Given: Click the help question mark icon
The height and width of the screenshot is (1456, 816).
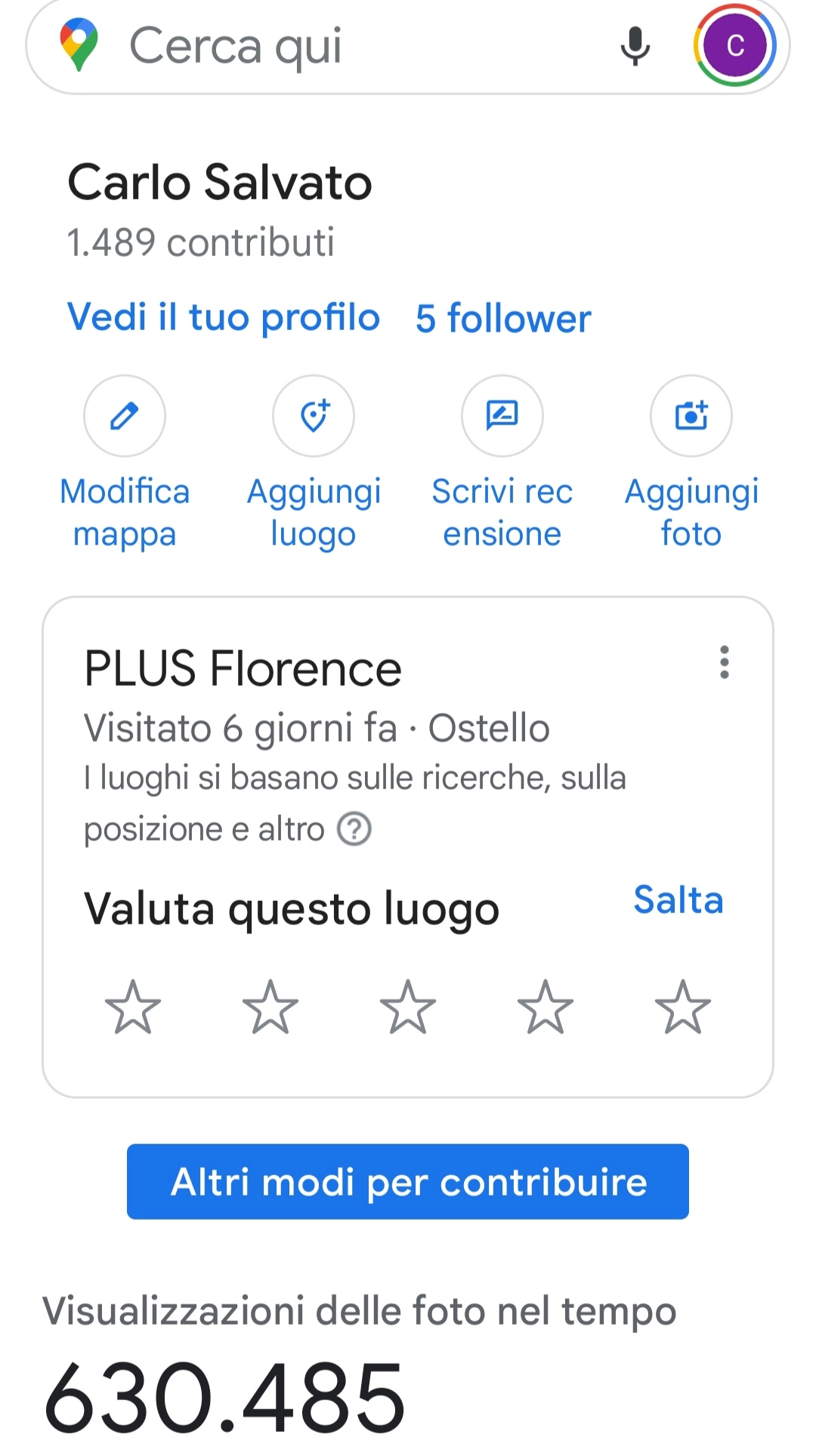Looking at the screenshot, I should (x=354, y=829).
